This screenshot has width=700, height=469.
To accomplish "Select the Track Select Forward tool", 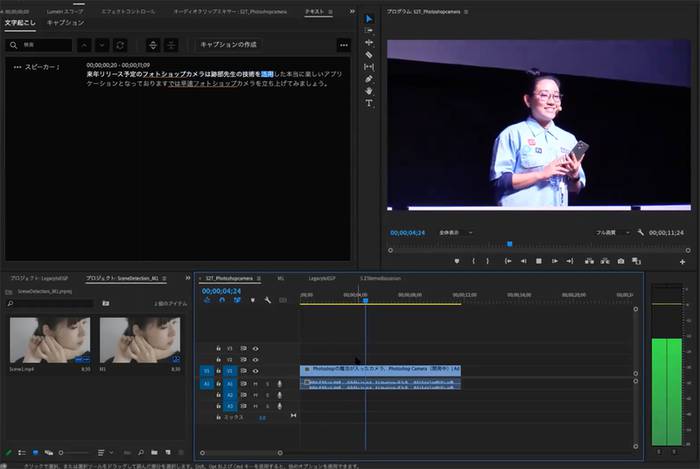I will click(369, 30).
